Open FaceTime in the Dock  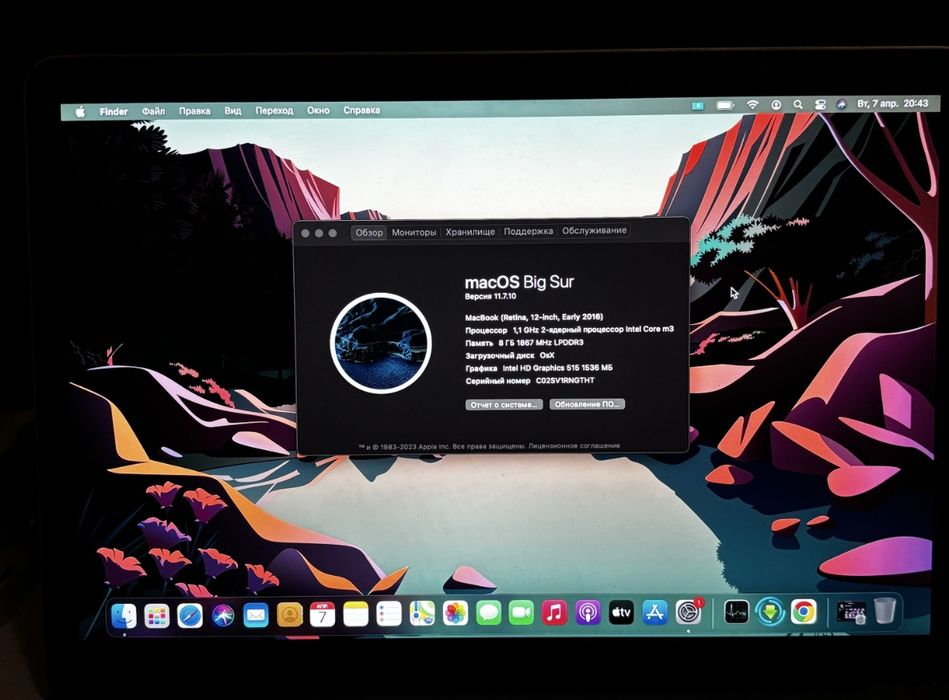[x=521, y=613]
